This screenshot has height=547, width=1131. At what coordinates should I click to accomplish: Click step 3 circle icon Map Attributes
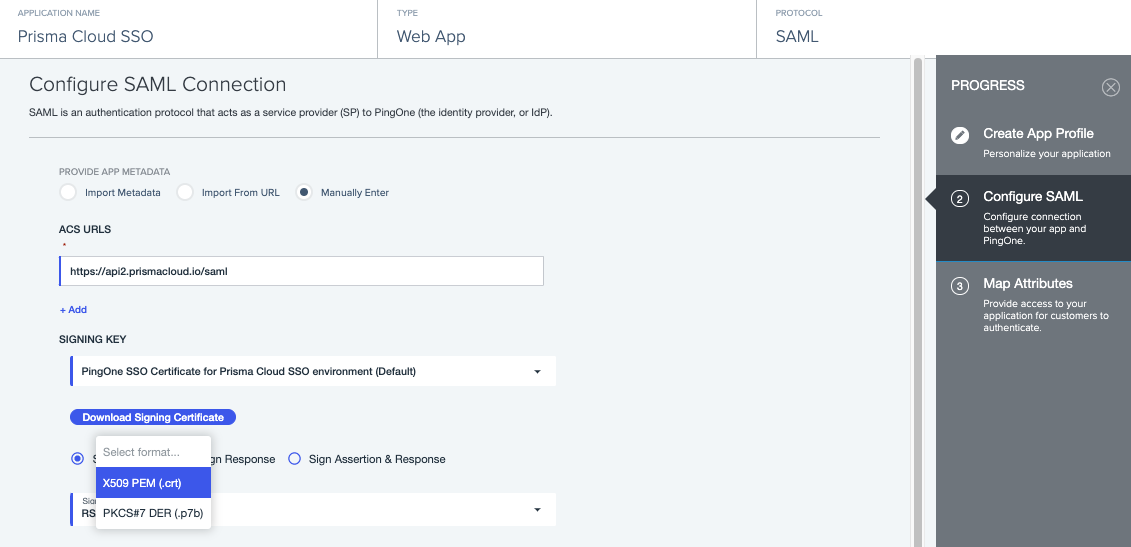tap(960, 286)
